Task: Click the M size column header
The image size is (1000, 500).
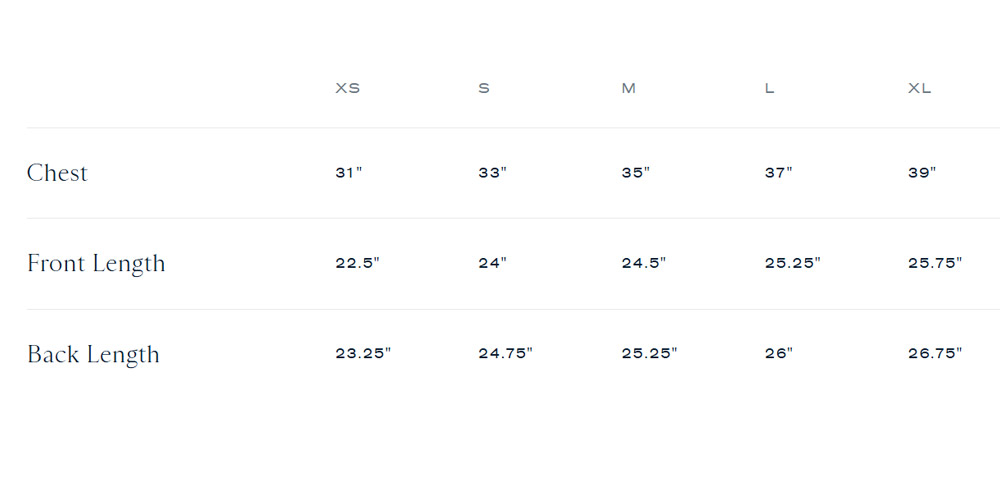Action: (x=628, y=88)
